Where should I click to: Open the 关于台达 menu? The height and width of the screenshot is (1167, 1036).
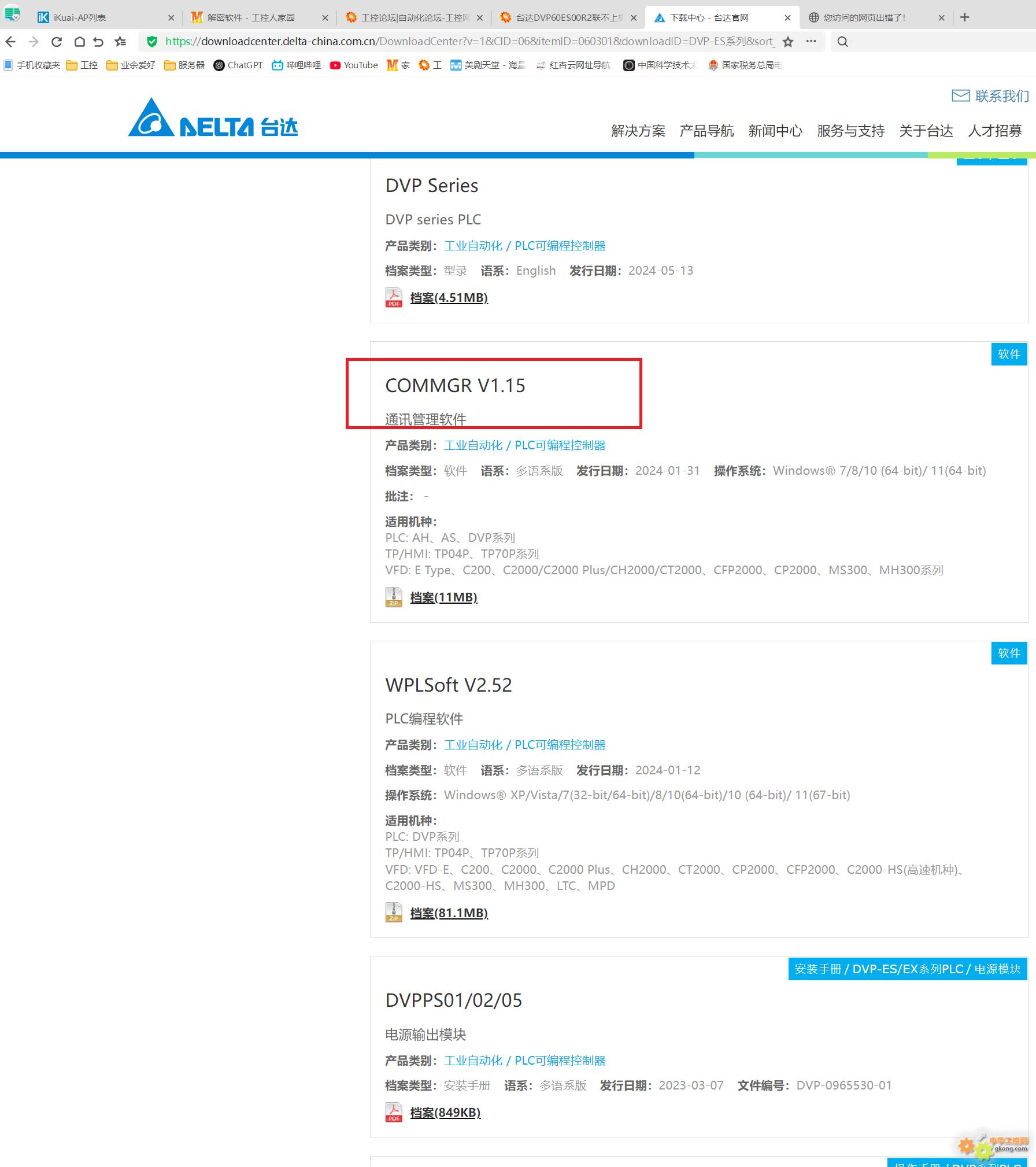[x=926, y=131]
